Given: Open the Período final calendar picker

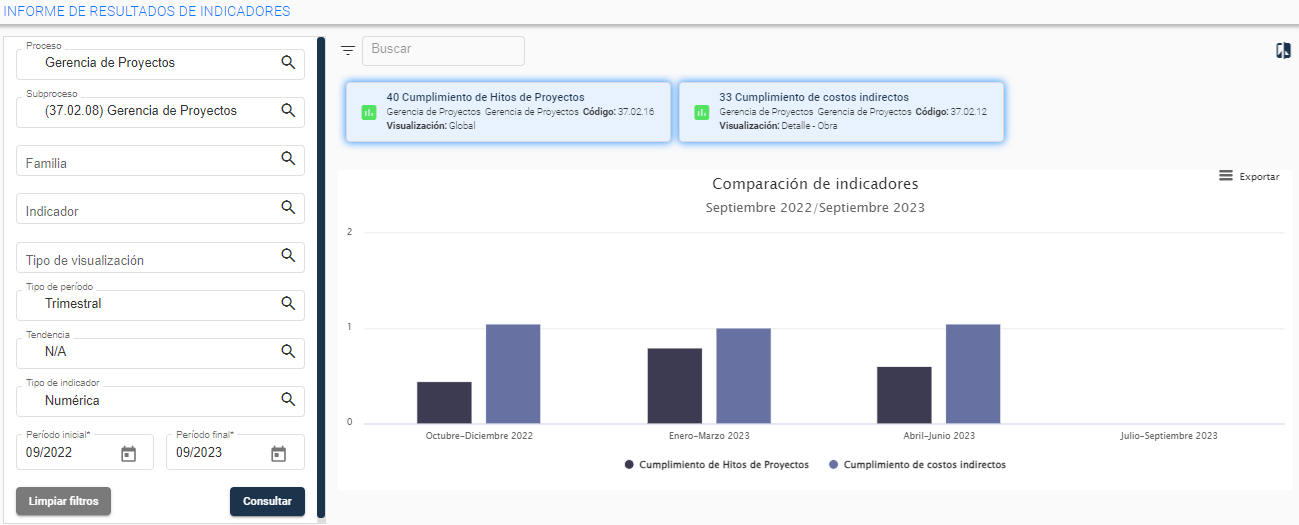Looking at the screenshot, I should pyautogui.click(x=278, y=454).
